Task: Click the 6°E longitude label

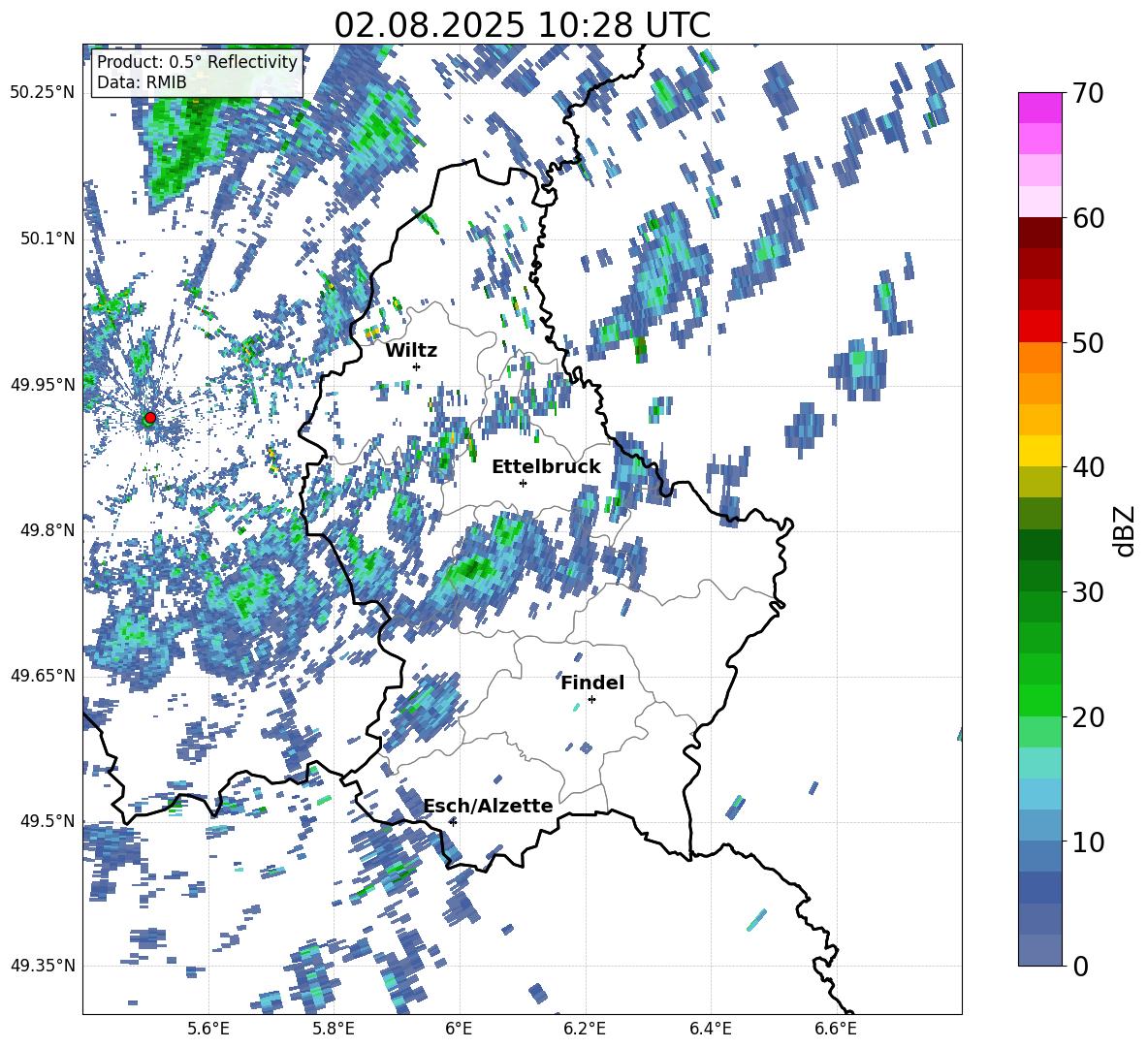Action: pos(459,1029)
